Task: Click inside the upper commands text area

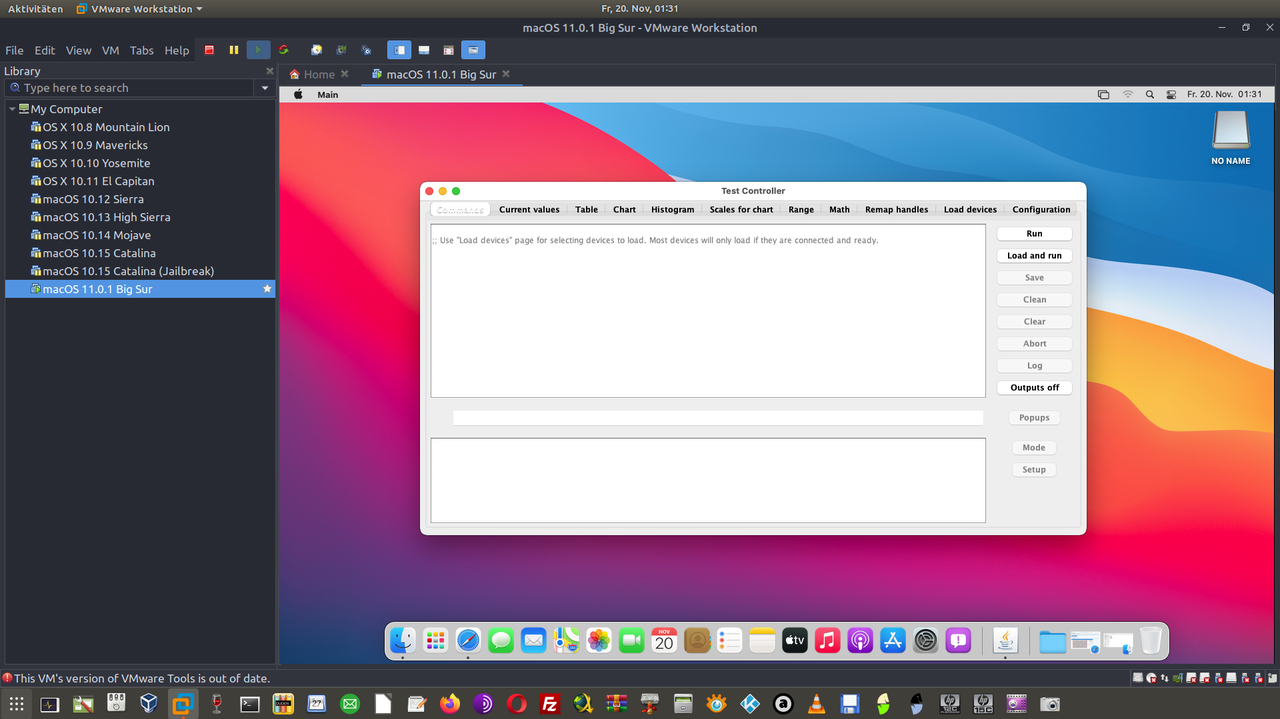Action: tap(708, 311)
